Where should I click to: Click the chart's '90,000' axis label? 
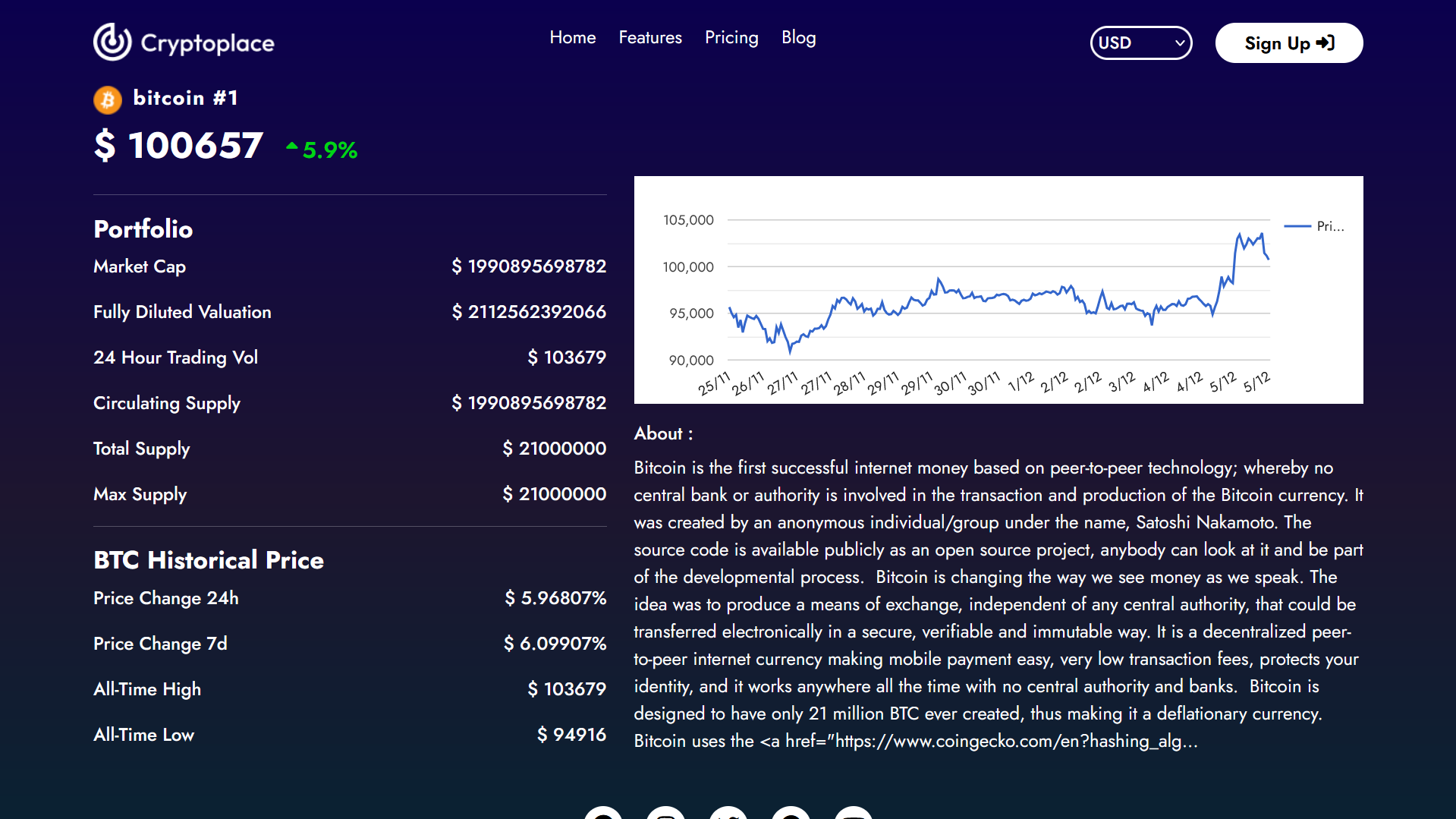[x=691, y=361]
